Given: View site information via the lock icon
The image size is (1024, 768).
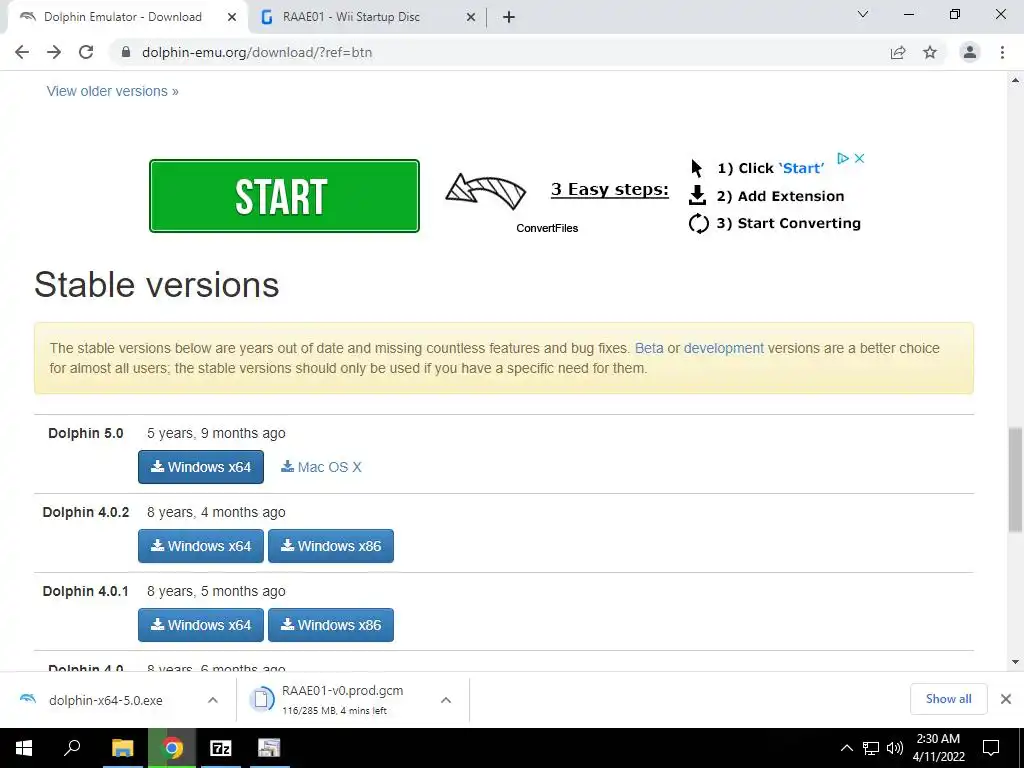Looking at the screenshot, I should click(x=126, y=52).
